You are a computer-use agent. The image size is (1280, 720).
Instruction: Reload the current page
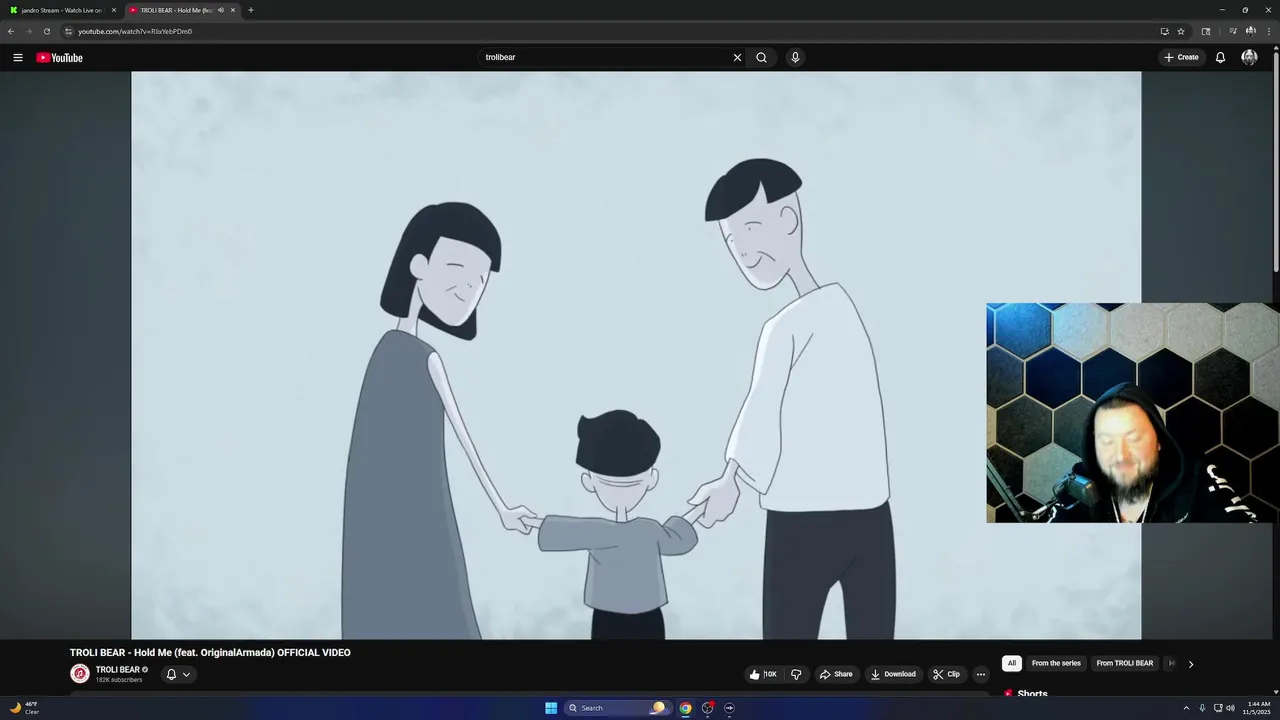(x=46, y=31)
